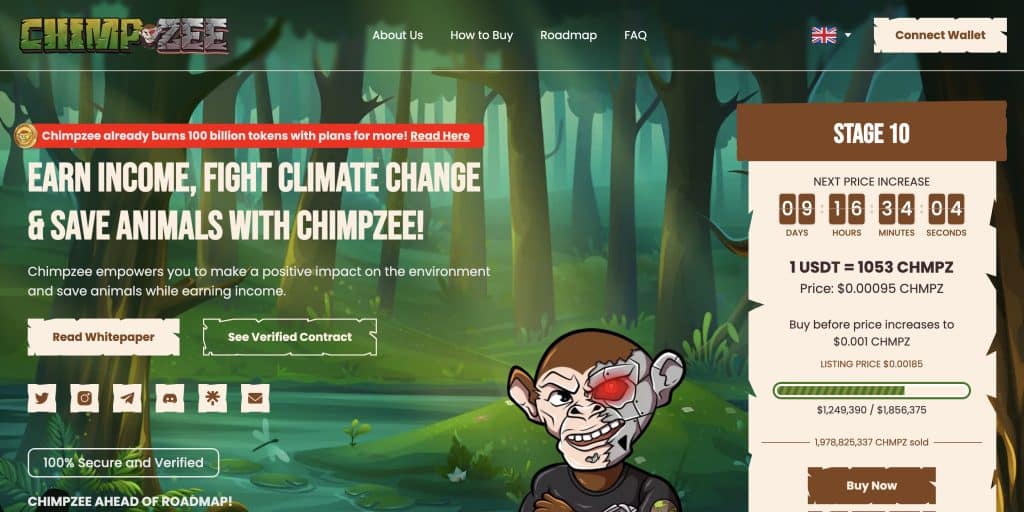This screenshot has width=1024, height=512.
Task: Open the How to Buy menu item
Action: pyautogui.click(x=481, y=35)
